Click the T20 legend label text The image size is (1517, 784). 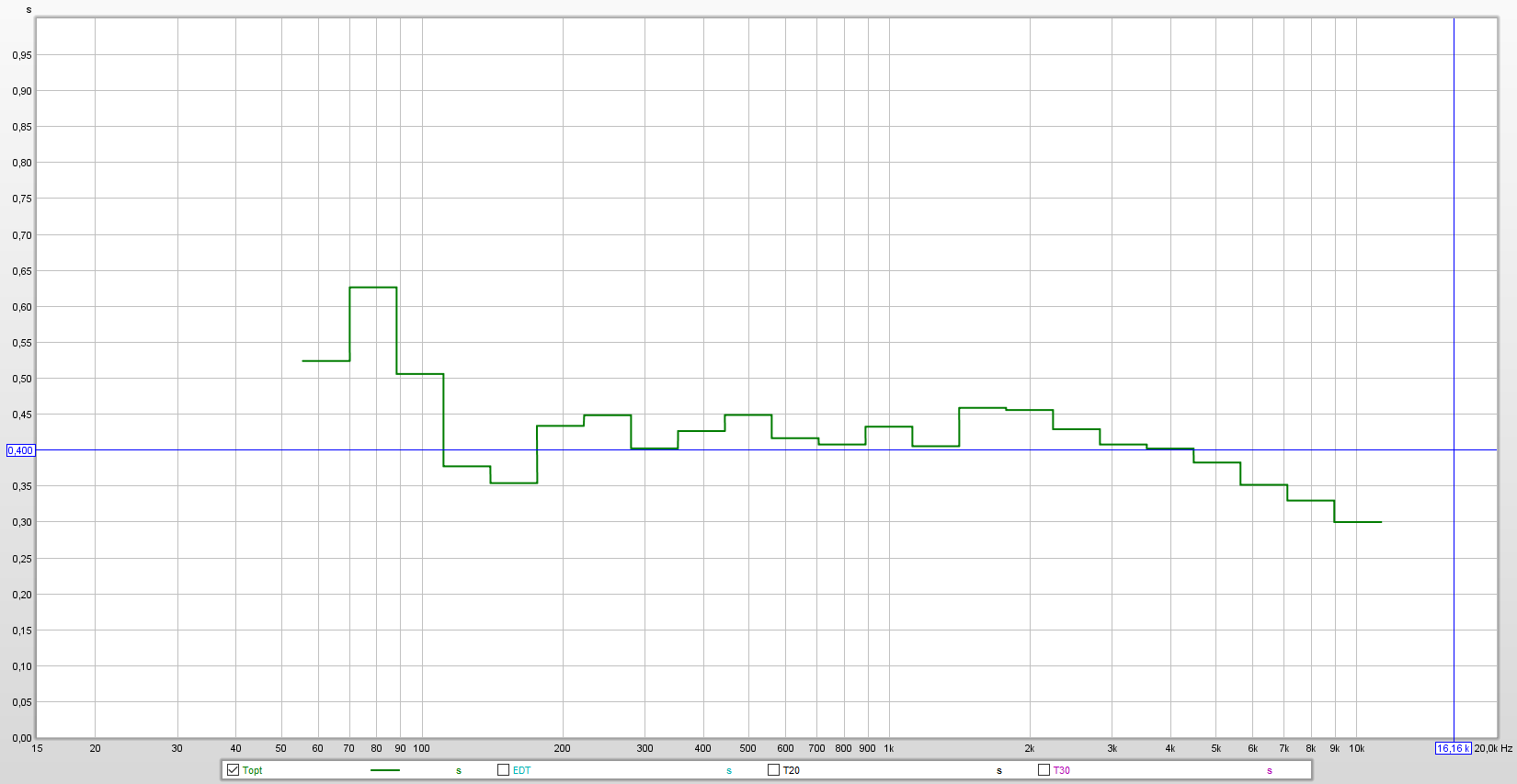tap(792, 770)
